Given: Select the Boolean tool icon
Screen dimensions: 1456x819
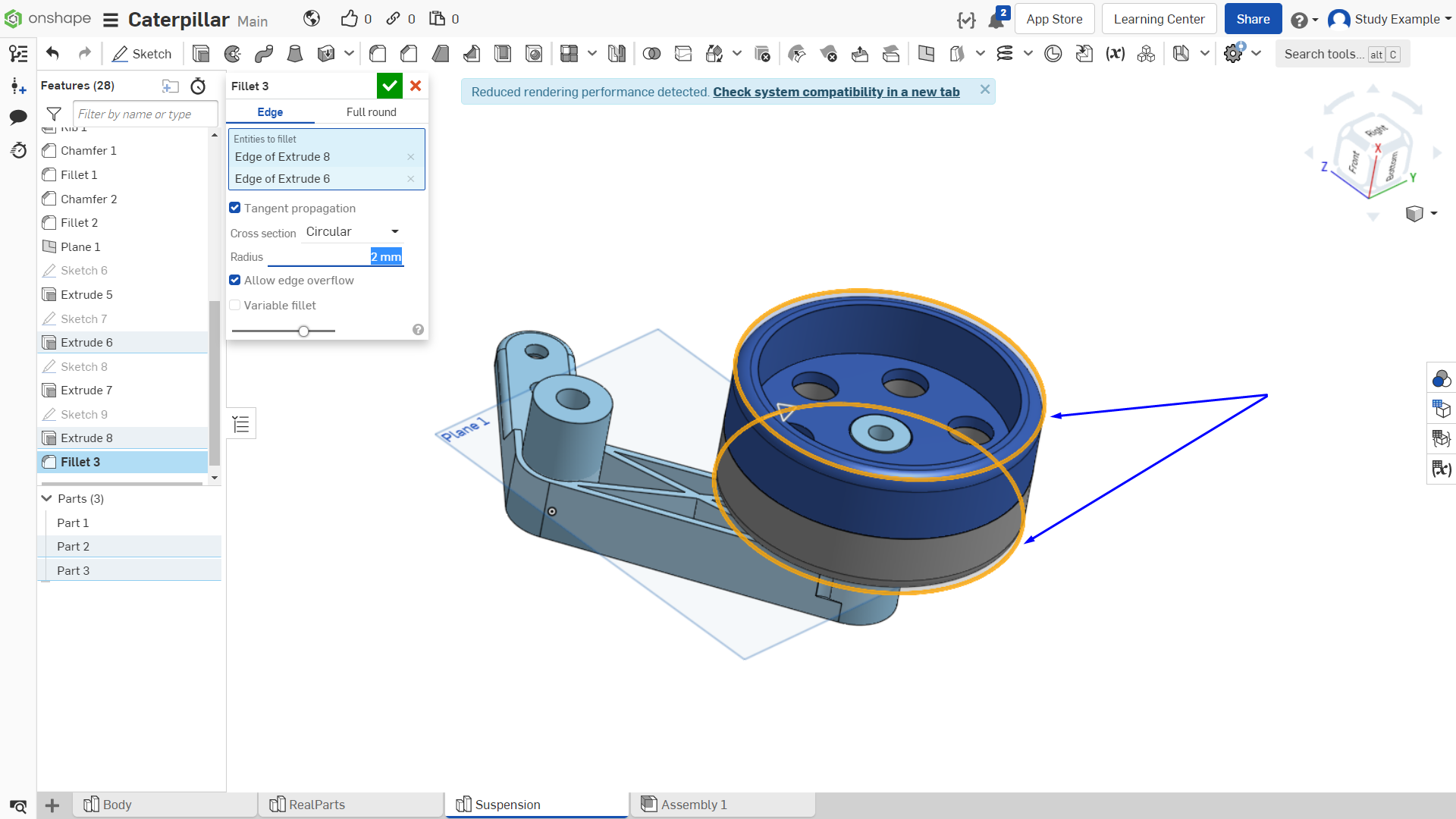Looking at the screenshot, I should (651, 53).
